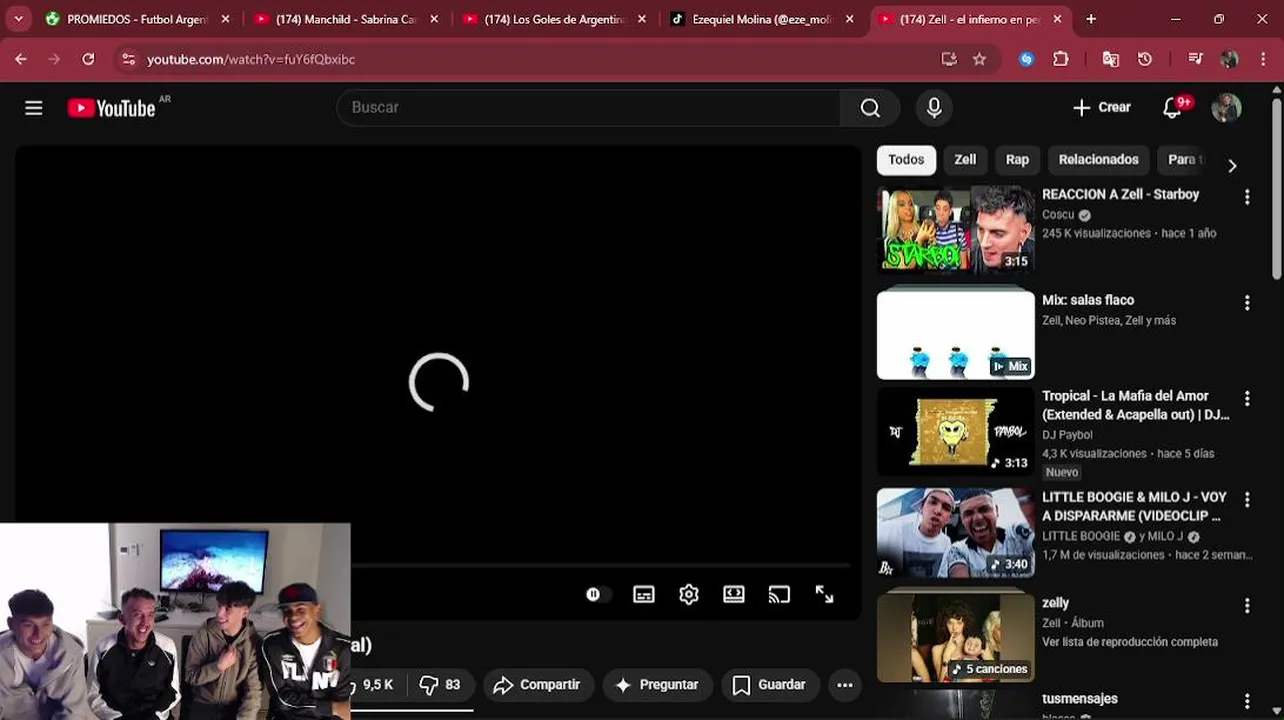Open REACCION A Zell - Starboy thumbnail
Screen dimensions: 1284x720
(x=955, y=230)
